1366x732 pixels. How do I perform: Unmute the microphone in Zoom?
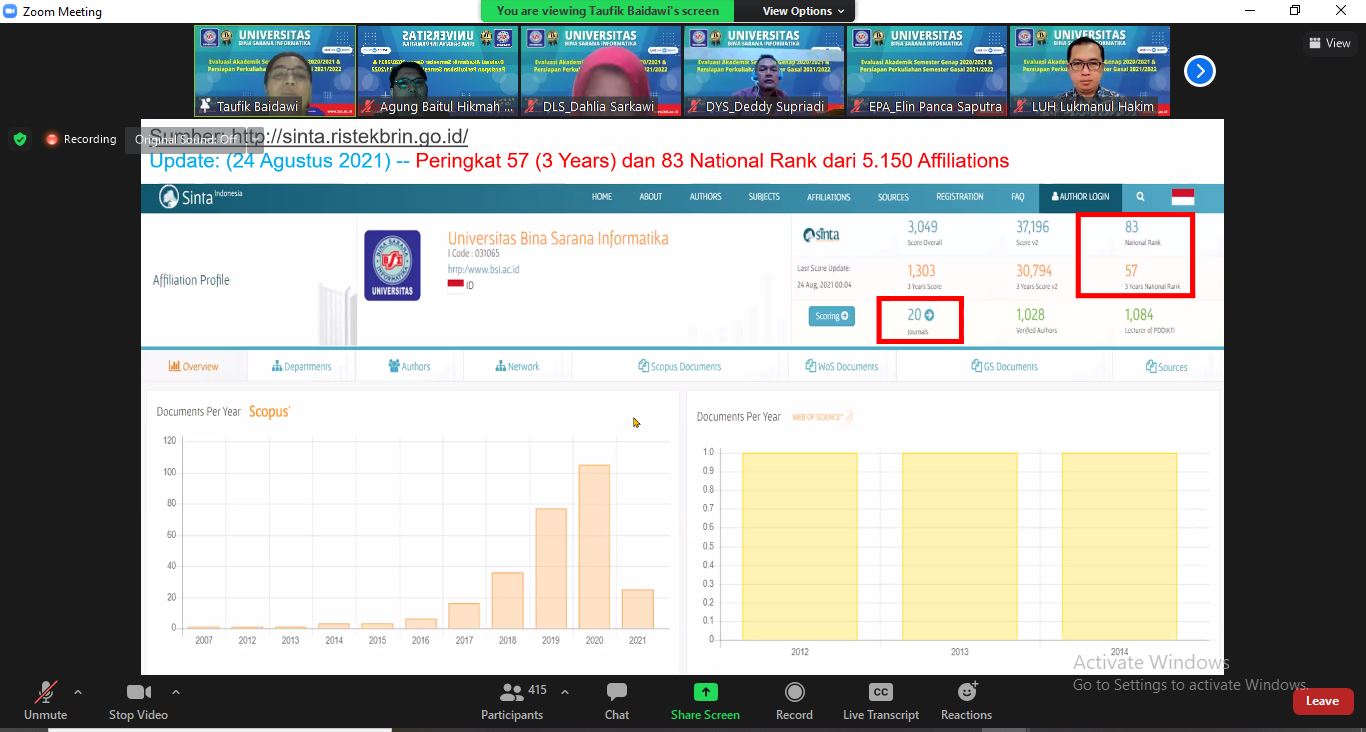[45, 700]
